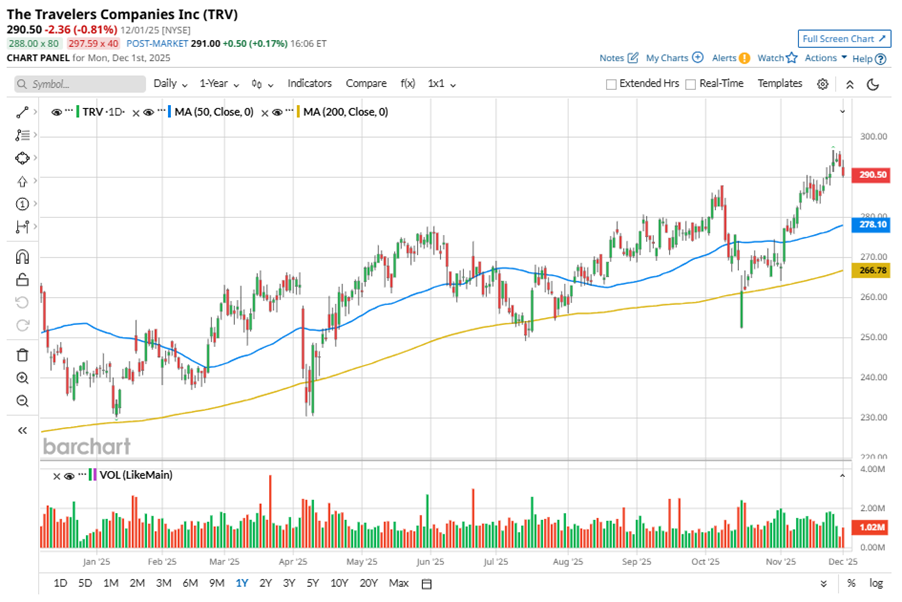Click the Full Screen Chart button
The height and width of the screenshot is (602, 902).
[844, 39]
